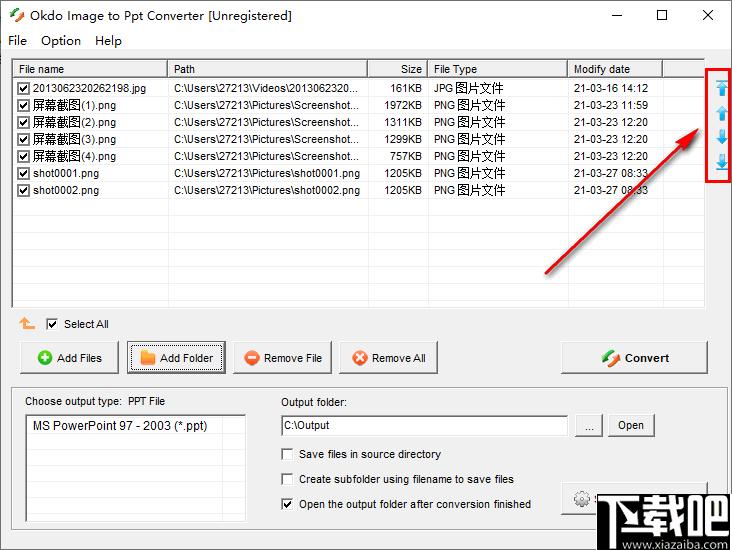
Task: Click the Remove All button
Action: tap(388, 358)
